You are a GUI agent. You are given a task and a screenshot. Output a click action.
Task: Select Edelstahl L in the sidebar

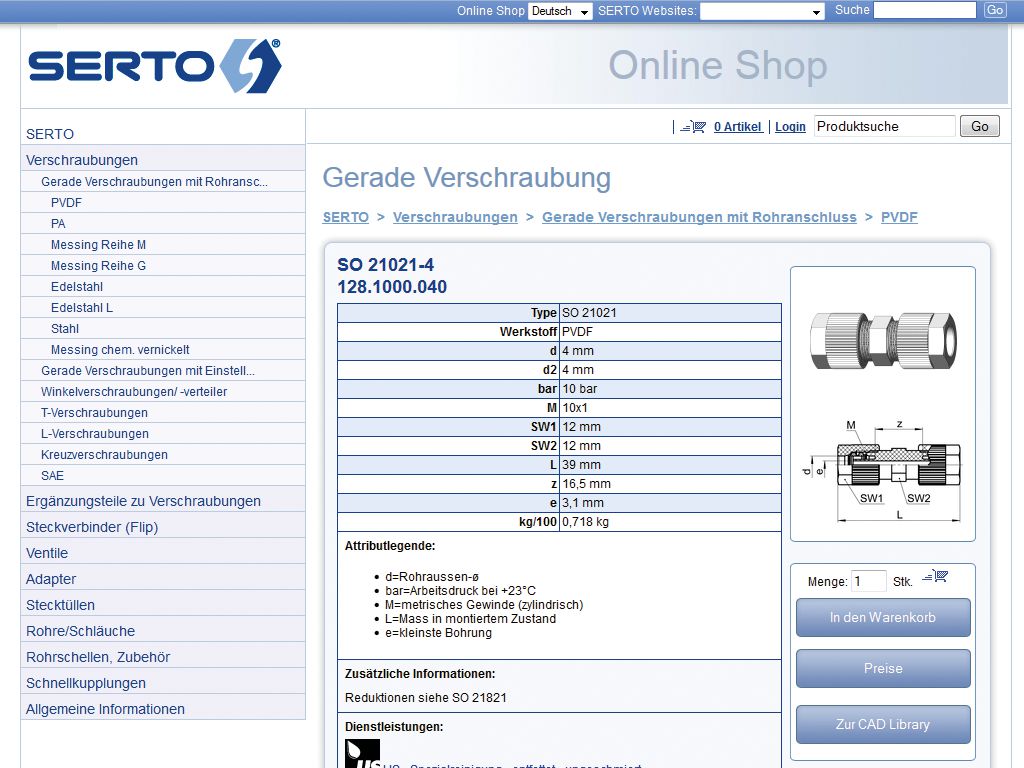tap(82, 308)
